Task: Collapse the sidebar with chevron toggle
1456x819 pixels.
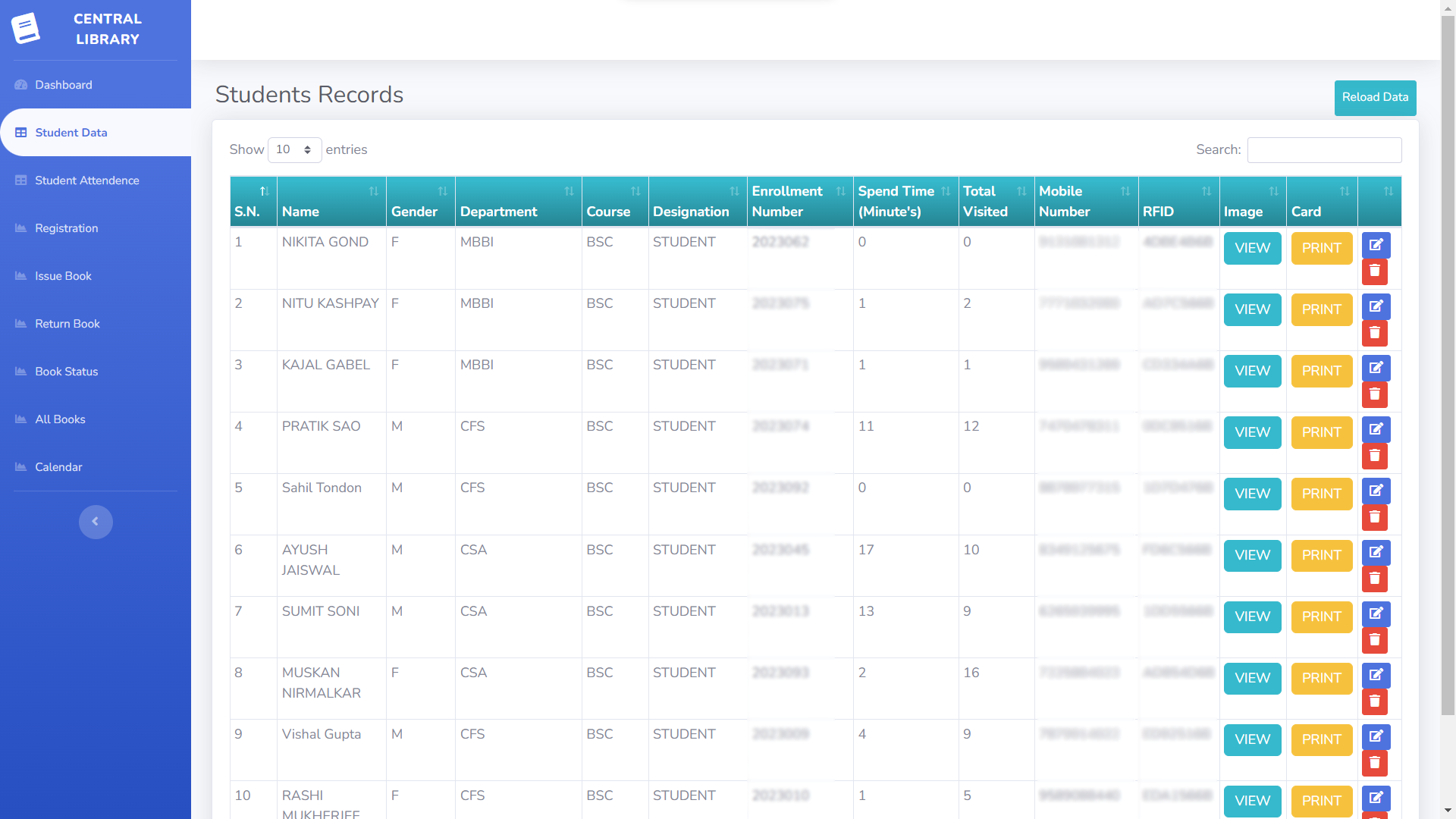Action: [96, 522]
